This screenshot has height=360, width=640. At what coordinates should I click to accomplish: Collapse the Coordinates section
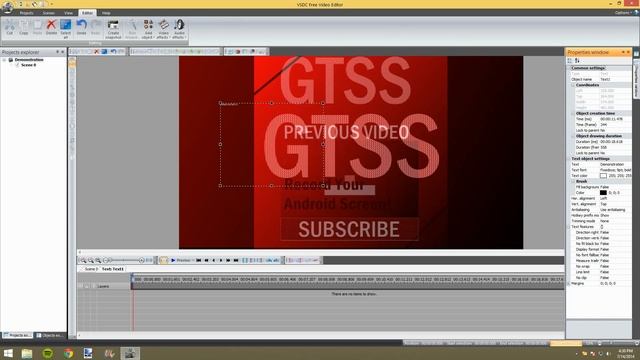tap(573, 85)
